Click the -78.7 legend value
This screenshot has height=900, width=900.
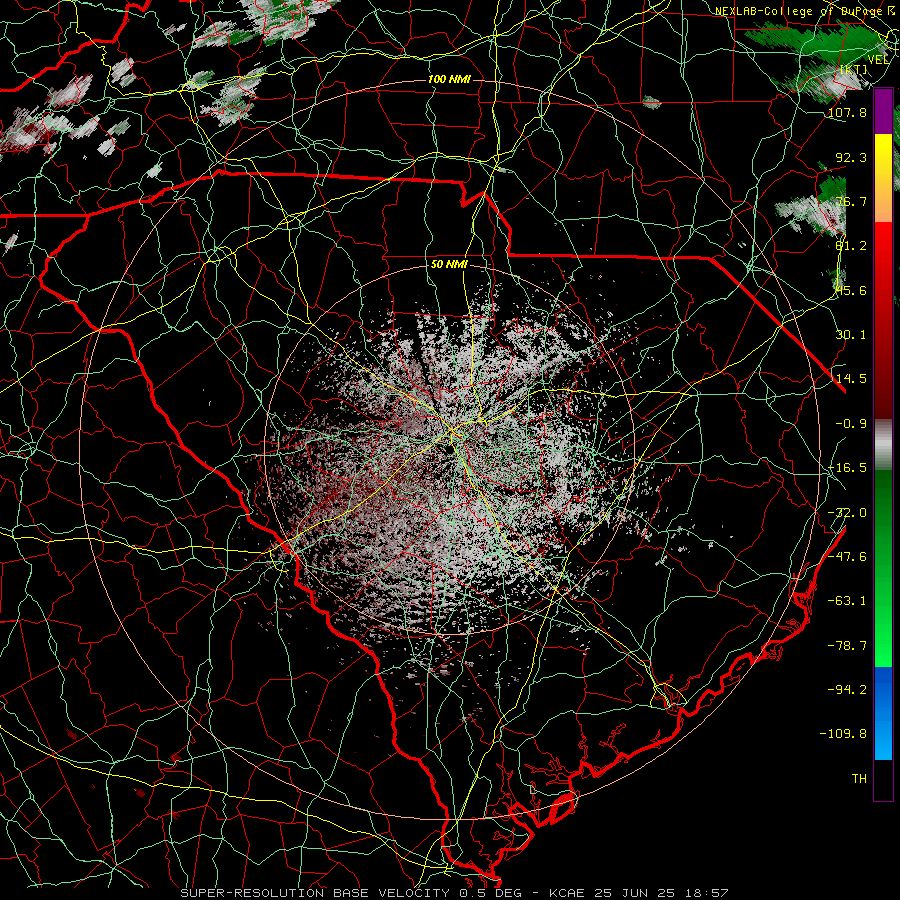click(x=847, y=646)
